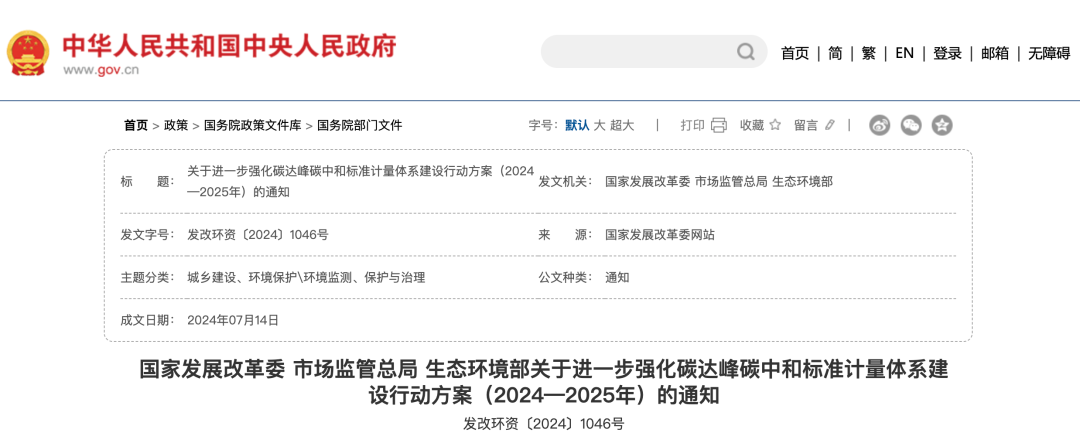Select the 默认 font size option
This screenshot has height=443, width=1080.
coord(577,125)
